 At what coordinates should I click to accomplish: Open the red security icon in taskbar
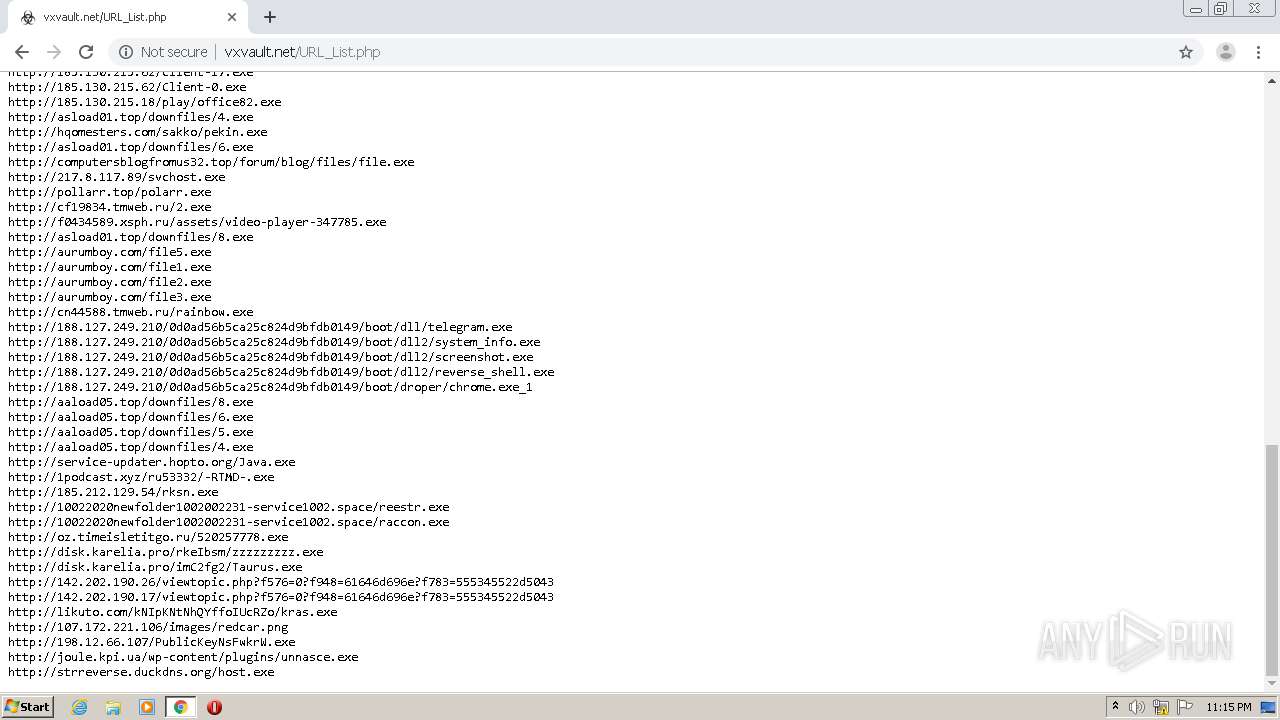[x=214, y=707]
